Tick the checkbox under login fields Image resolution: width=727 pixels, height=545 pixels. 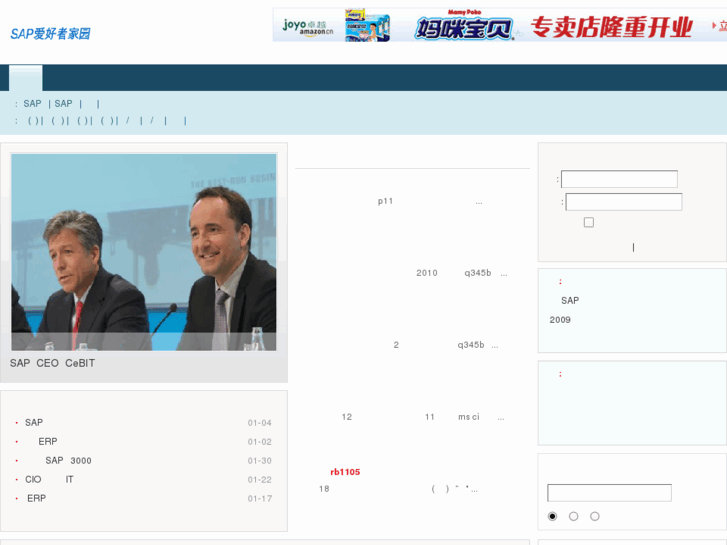589,222
